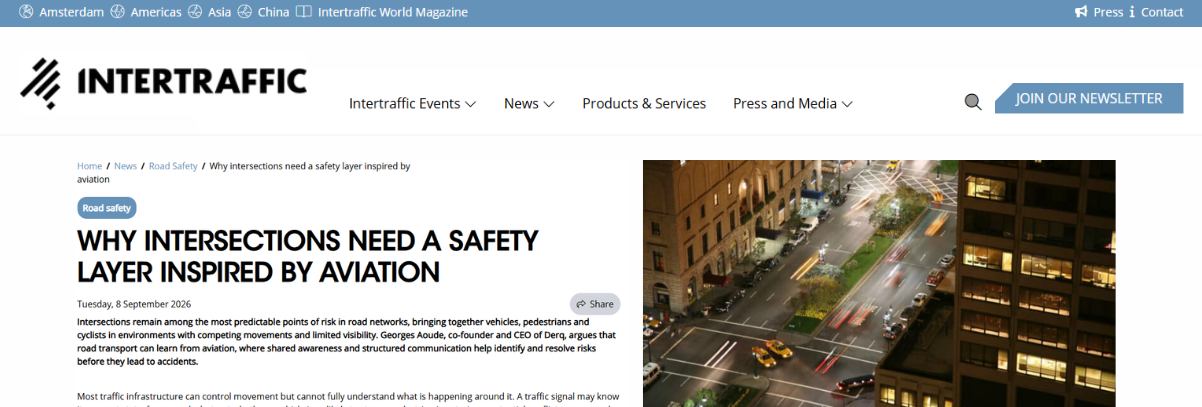The height and width of the screenshot is (407, 1202).
Task: Open the Americas link
Action: click(x=156, y=12)
